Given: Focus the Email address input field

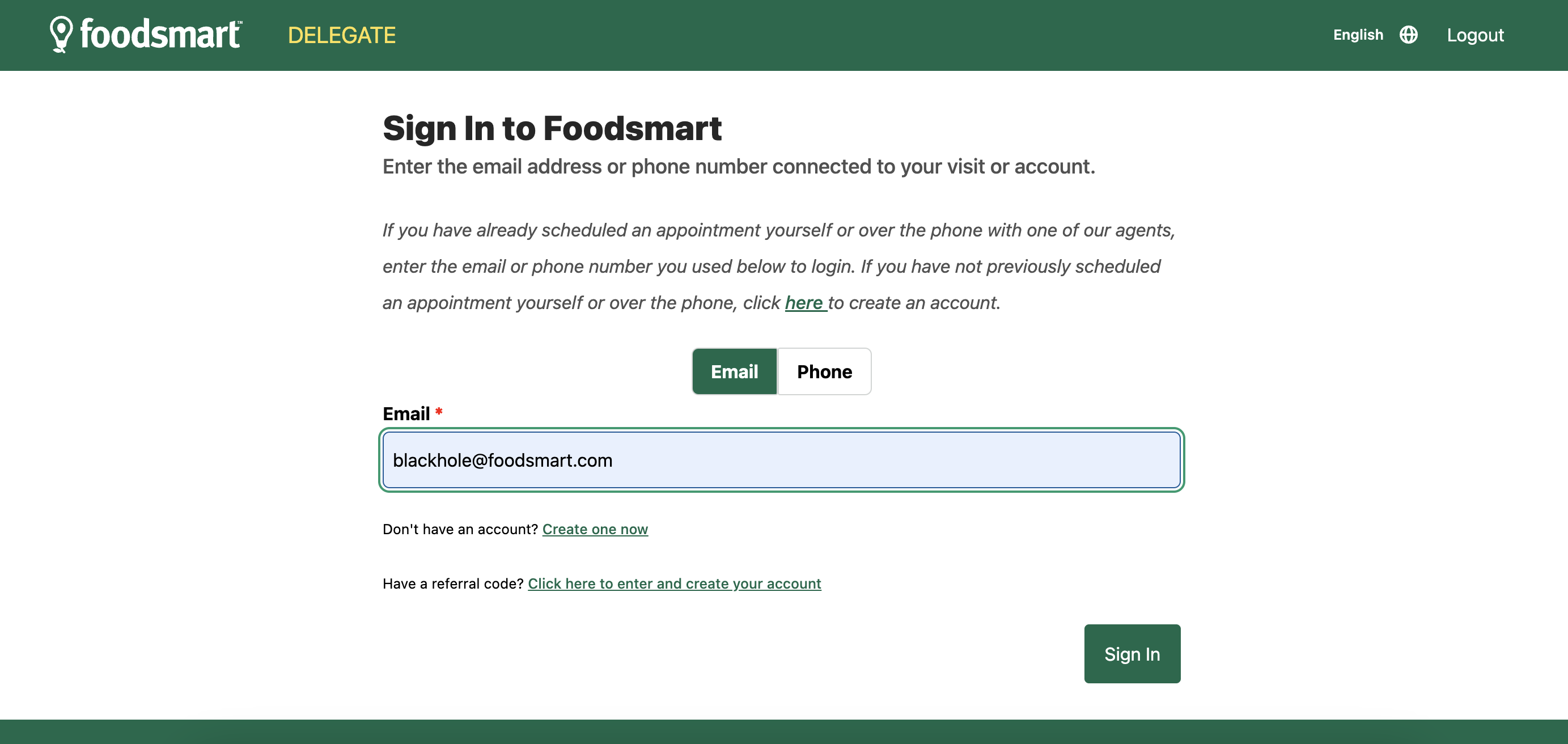Looking at the screenshot, I should click(781, 460).
